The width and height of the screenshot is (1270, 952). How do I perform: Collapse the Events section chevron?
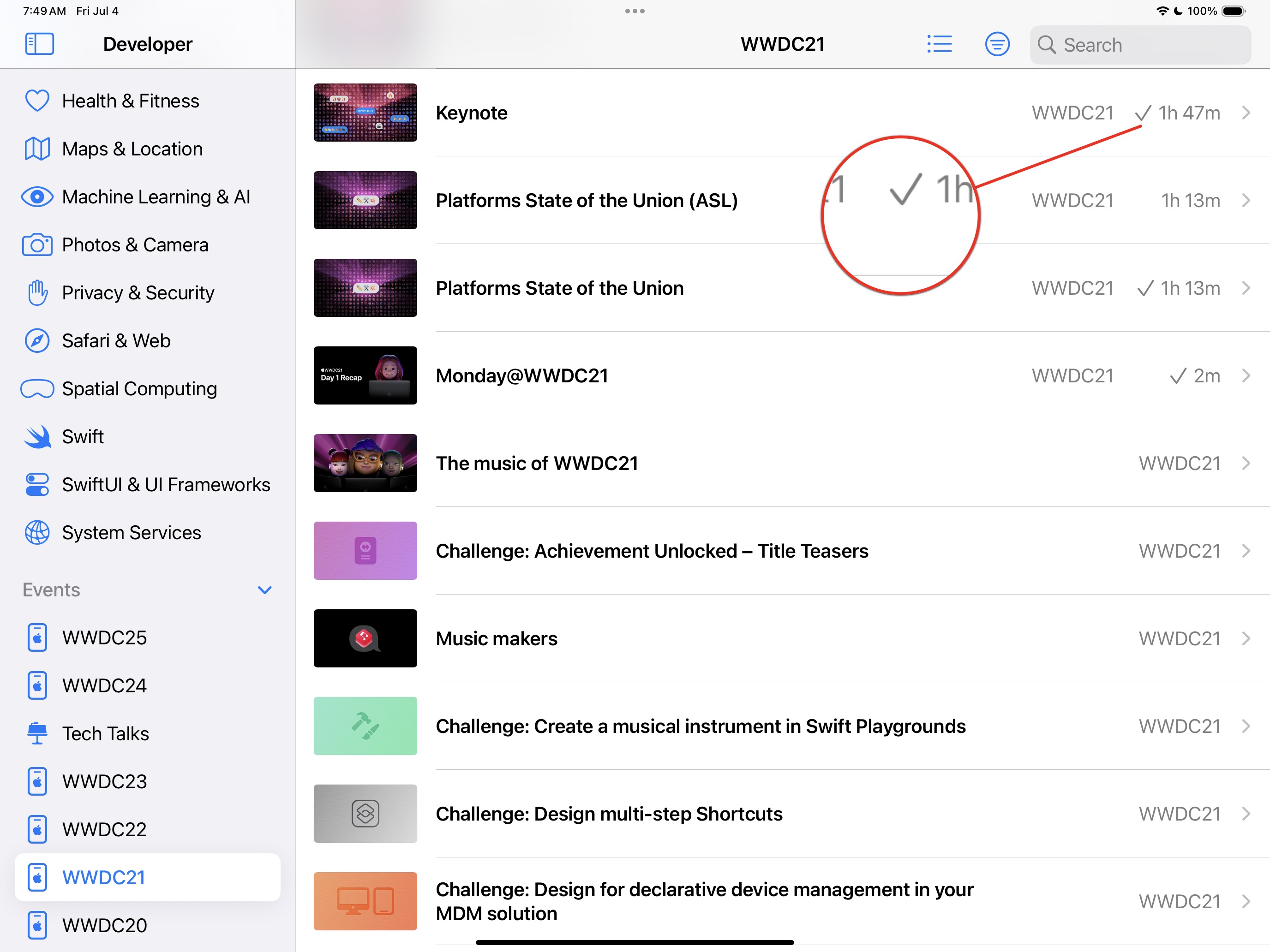265,590
